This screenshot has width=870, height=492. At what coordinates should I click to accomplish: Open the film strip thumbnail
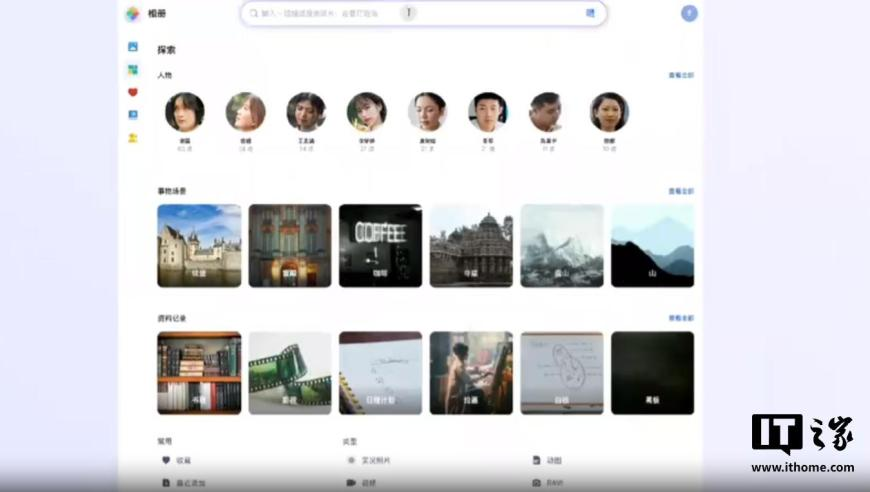pyautogui.click(x=290, y=373)
